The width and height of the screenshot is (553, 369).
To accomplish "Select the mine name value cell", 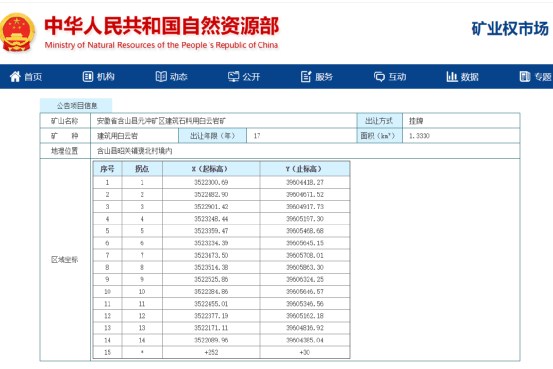I will coord(224,121).
